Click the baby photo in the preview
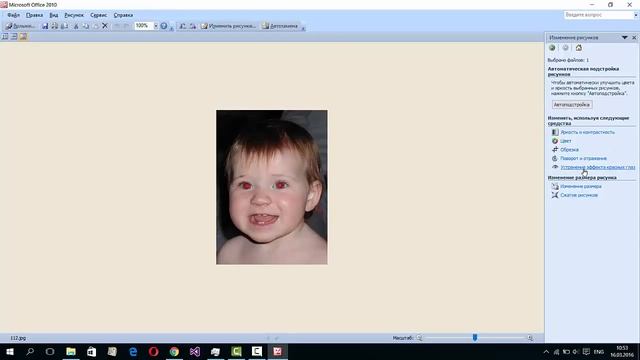 [x=271, y=187]
